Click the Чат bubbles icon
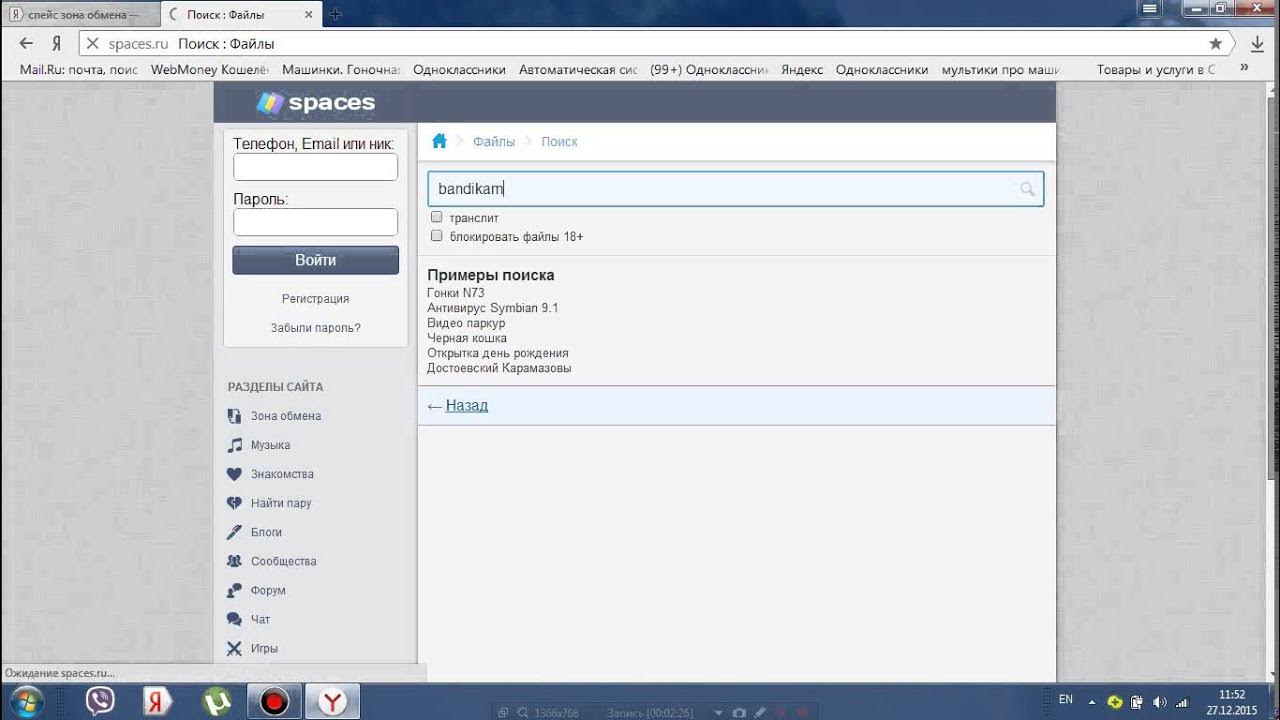 pyautogui.click(x=234, y=619)
